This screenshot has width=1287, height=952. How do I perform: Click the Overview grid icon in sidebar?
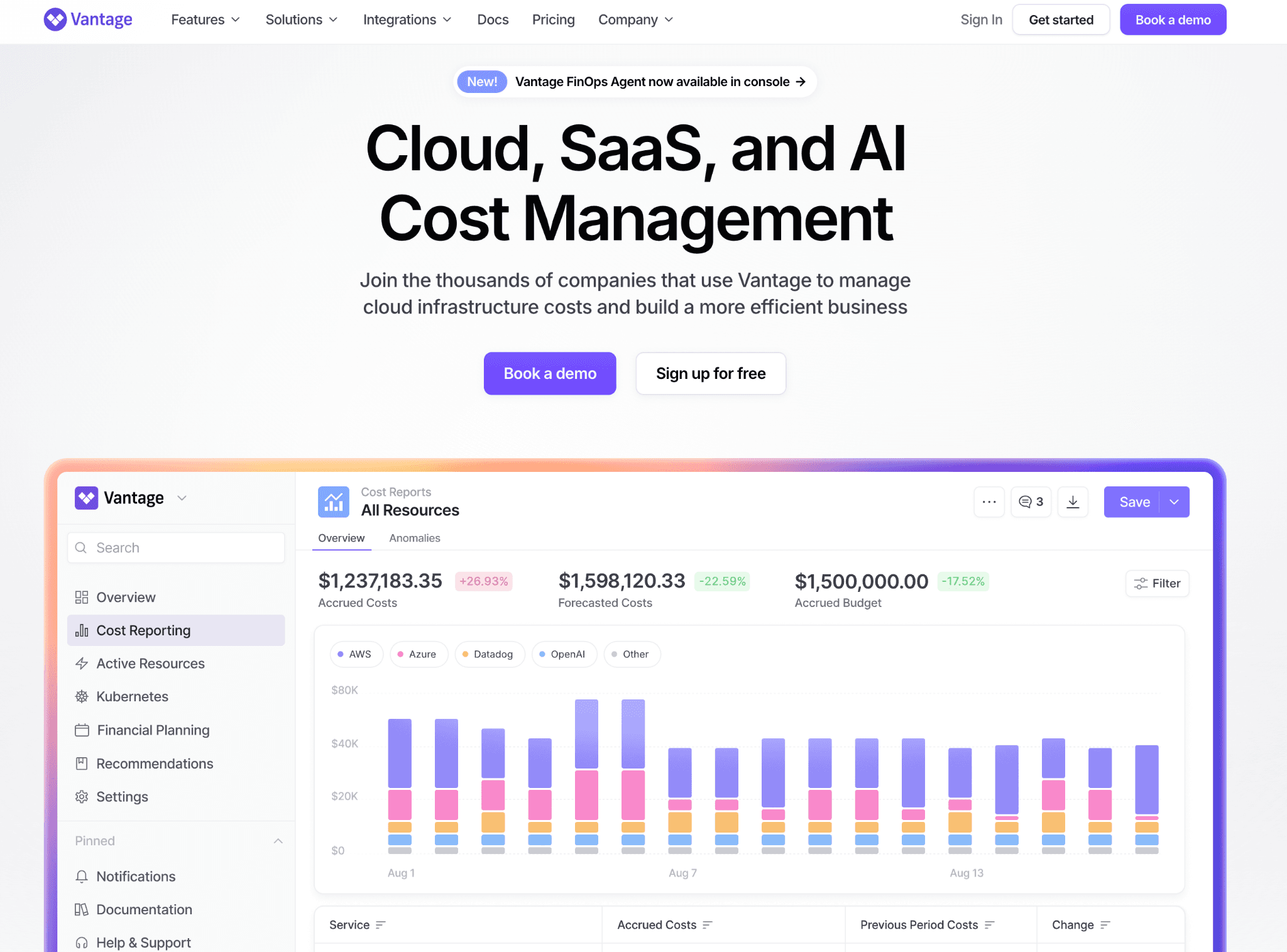tap(82, 597)
